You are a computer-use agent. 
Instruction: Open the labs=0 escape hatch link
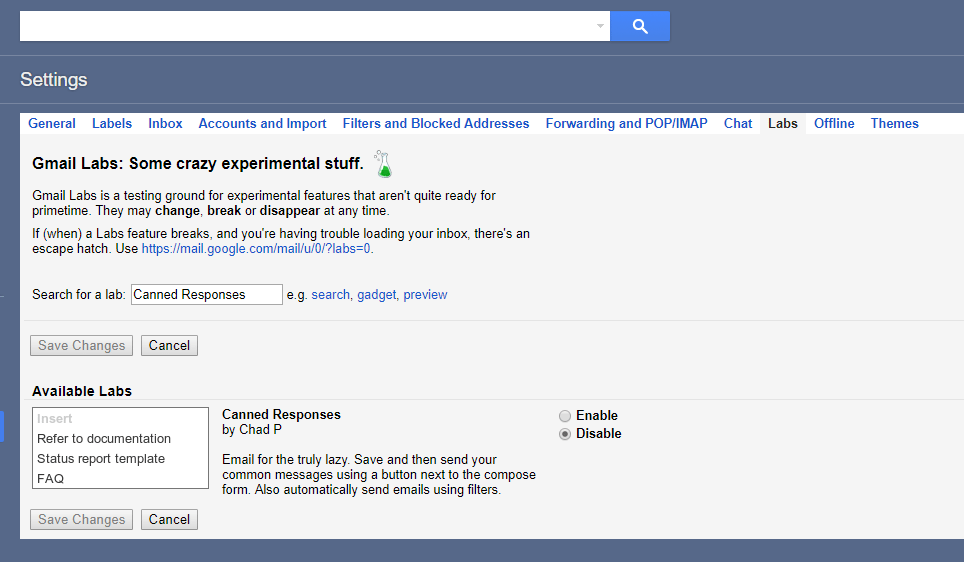pyautogui.click(x=256, y=248)
